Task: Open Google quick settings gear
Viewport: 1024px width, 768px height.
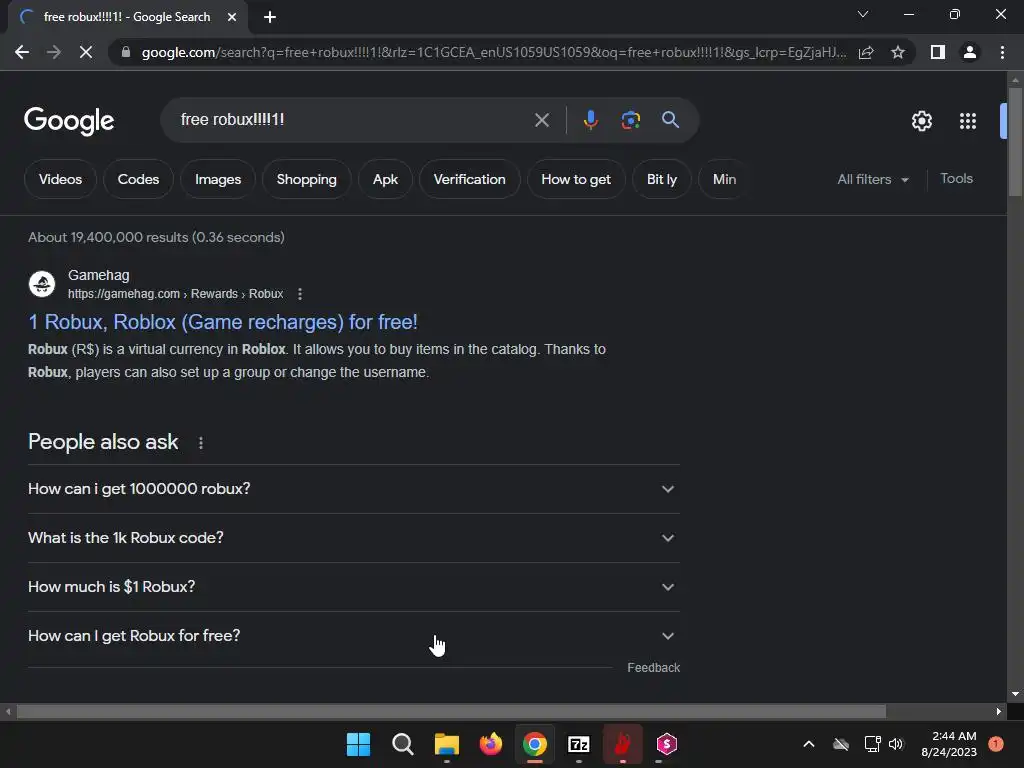Action: point(921,121)
